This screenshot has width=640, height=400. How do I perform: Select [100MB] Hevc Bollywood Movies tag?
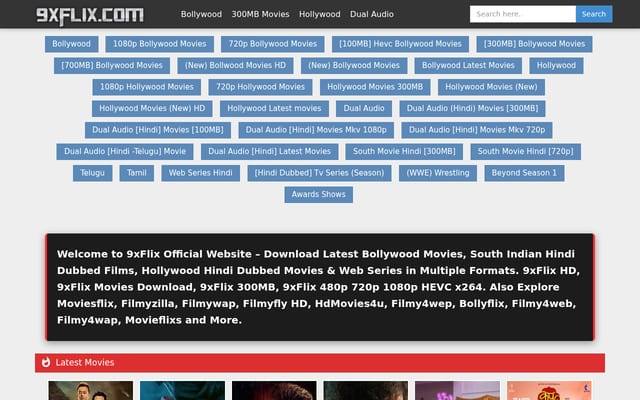(x=400, y=44)
